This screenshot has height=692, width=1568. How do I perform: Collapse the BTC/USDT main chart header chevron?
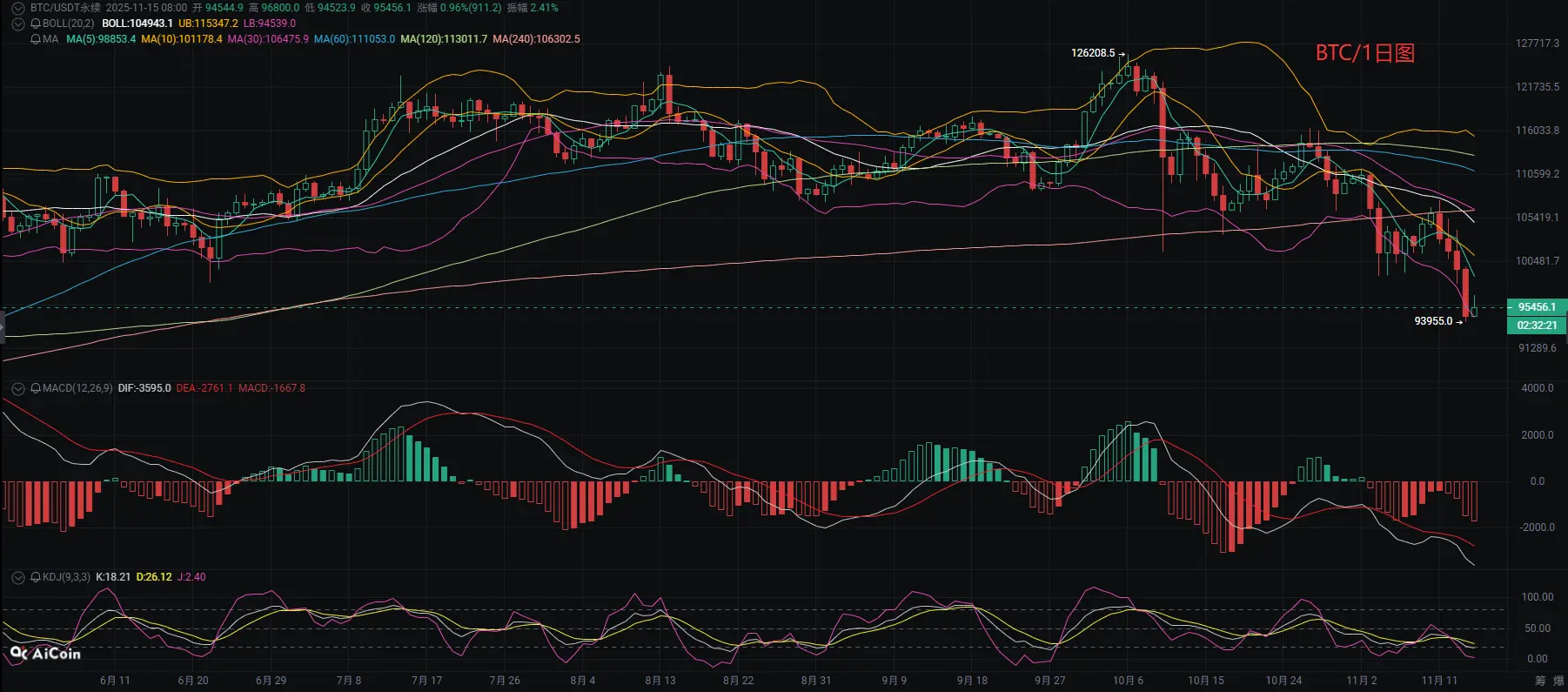coord(17,8)
